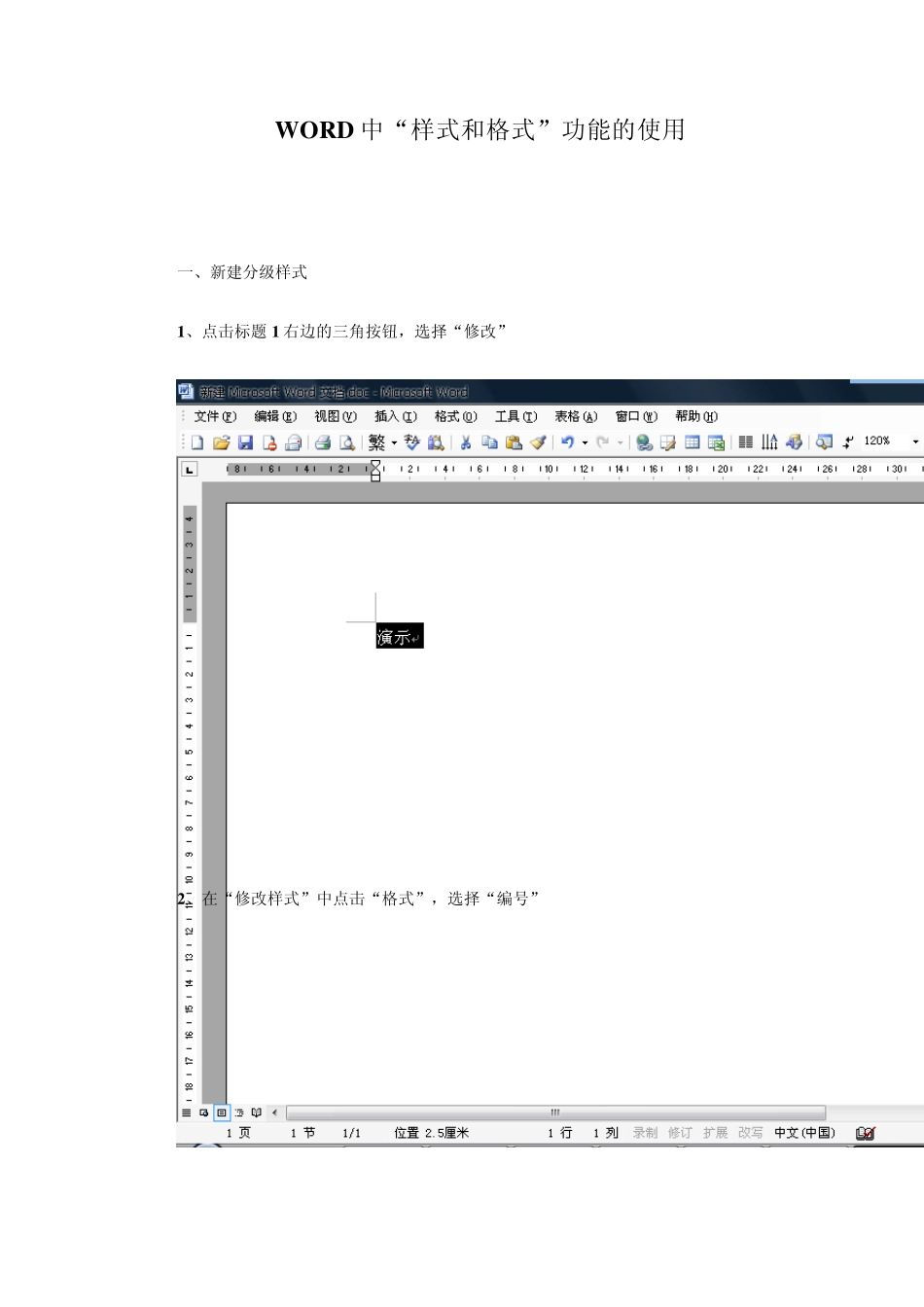Run the spelling and grammar check icon
924x1307 pixels.
tap(412, 442)
